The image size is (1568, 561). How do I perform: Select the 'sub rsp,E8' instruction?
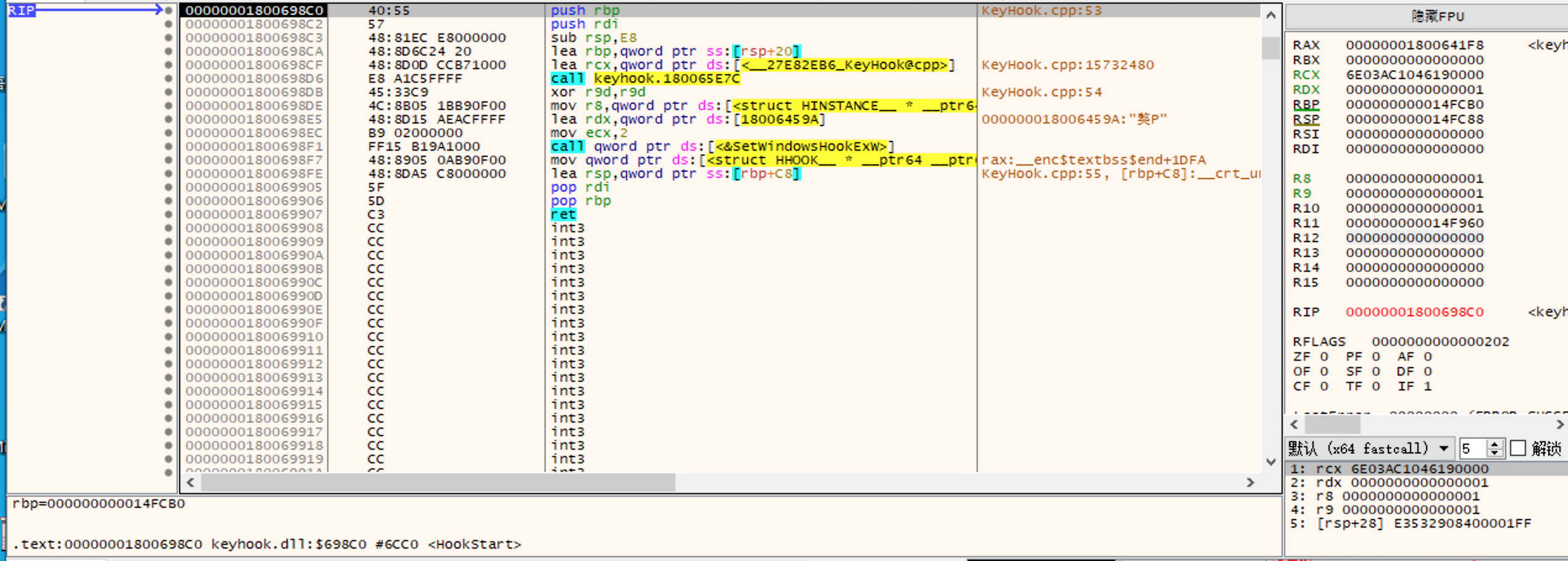593,38
